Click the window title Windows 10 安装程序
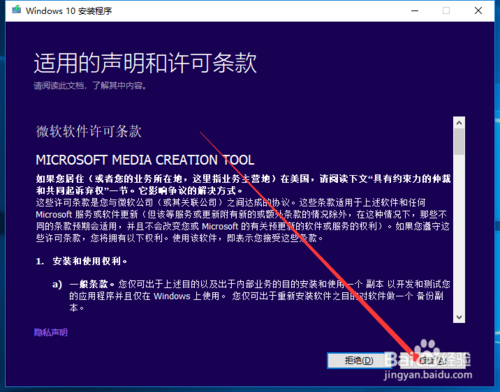Screen dimensions: 500x392 tap(69, 11)
